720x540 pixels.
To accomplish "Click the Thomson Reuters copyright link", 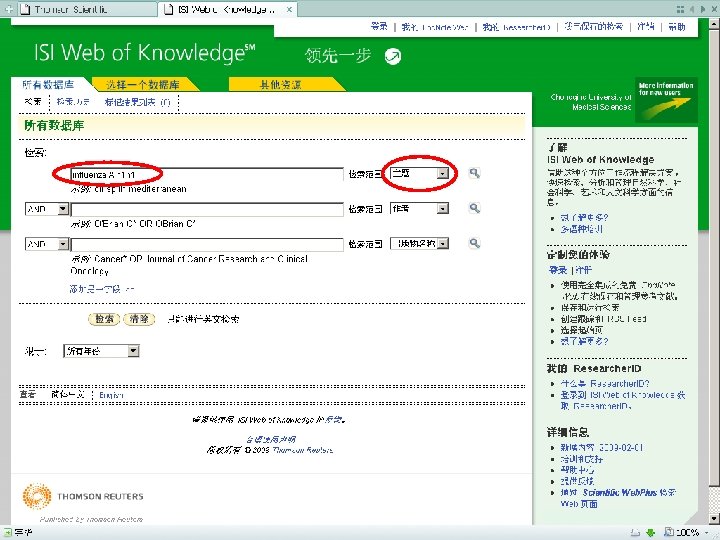I will click(303, 450).
